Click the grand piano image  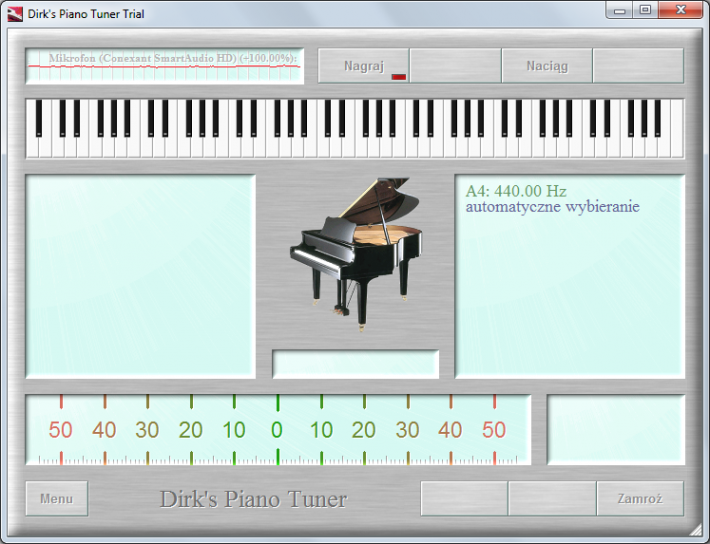pos(356,254)
